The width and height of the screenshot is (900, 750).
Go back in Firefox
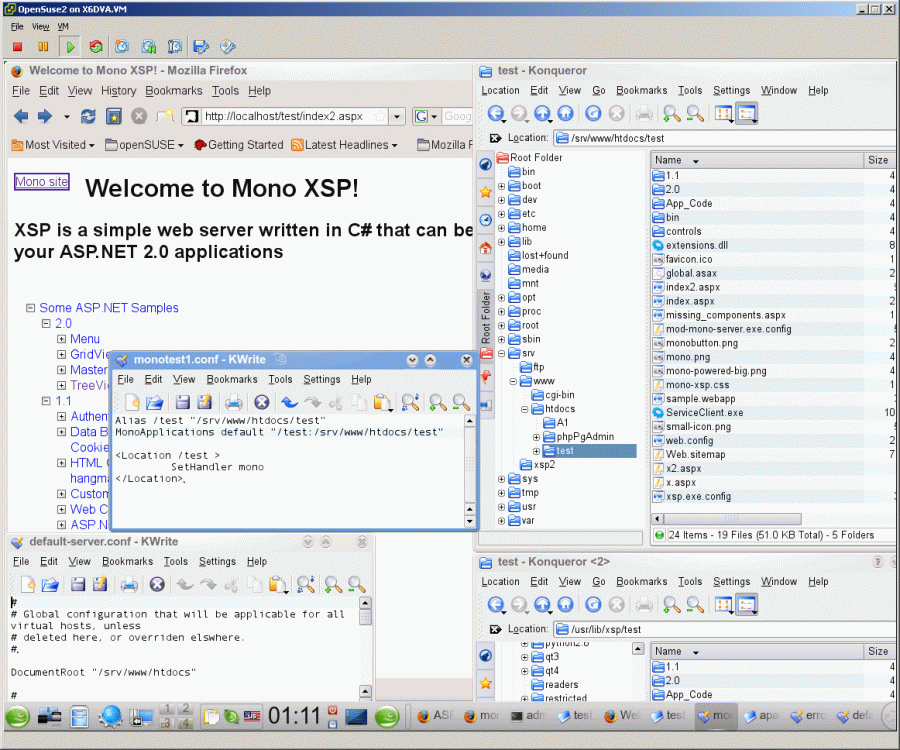(21, 116)
